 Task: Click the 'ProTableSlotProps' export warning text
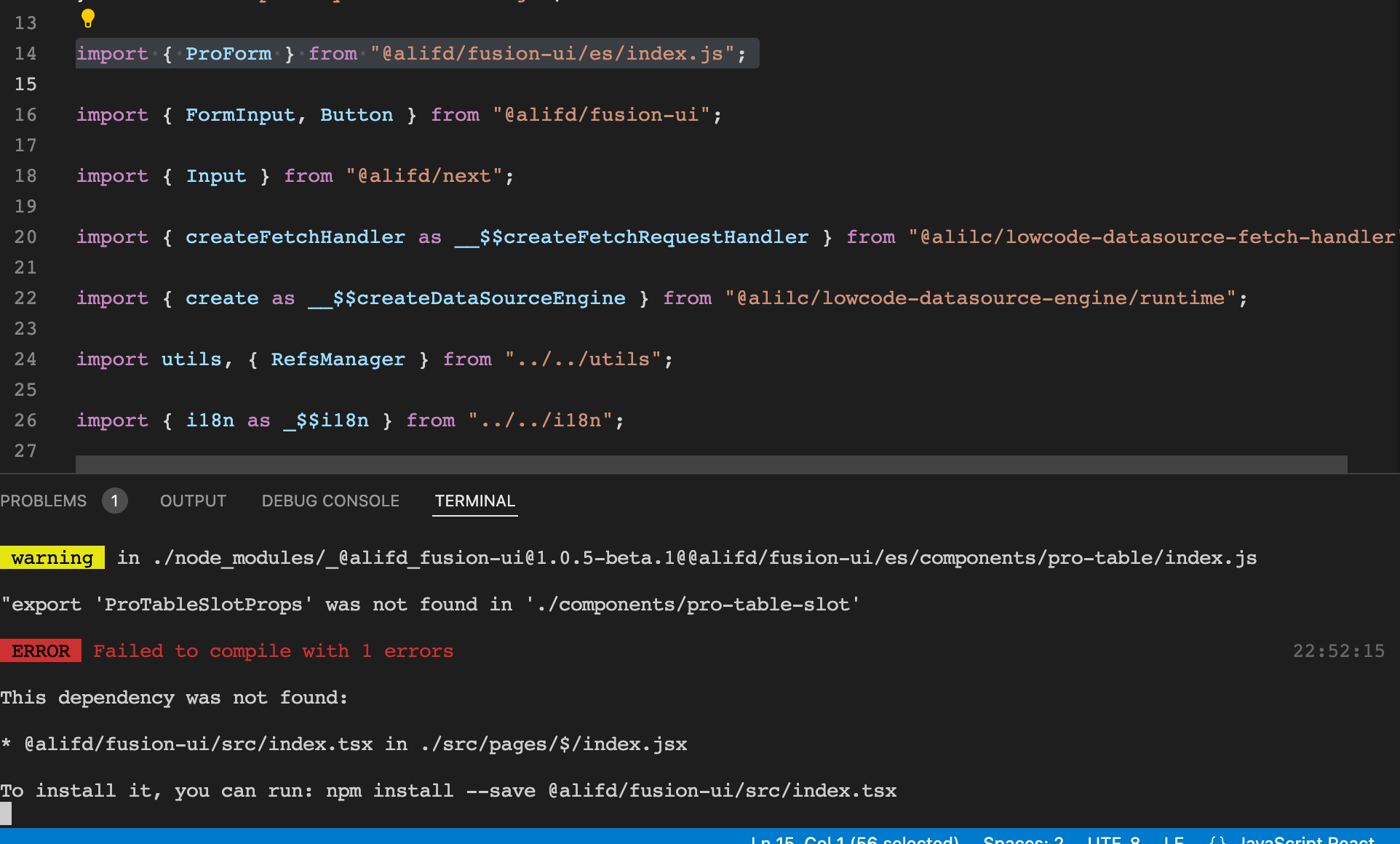pos(430,604)
